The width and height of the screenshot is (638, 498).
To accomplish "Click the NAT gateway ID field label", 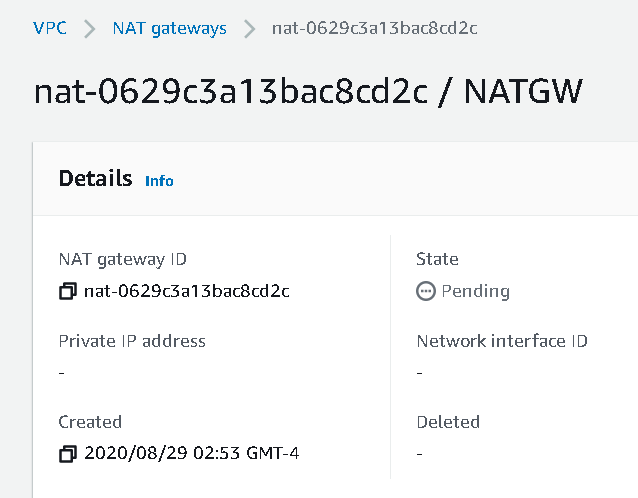I will 122,259.
